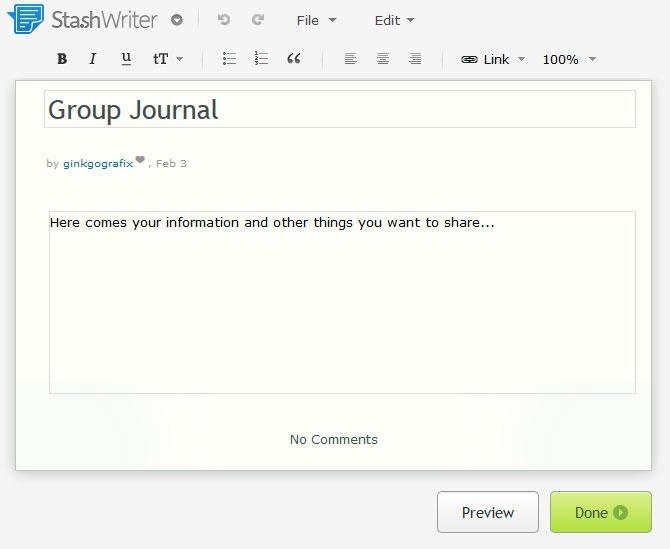Viewport: 670px width, 549px height.
Task: Toggle italic formatting
Action: [x=93, y=59]
